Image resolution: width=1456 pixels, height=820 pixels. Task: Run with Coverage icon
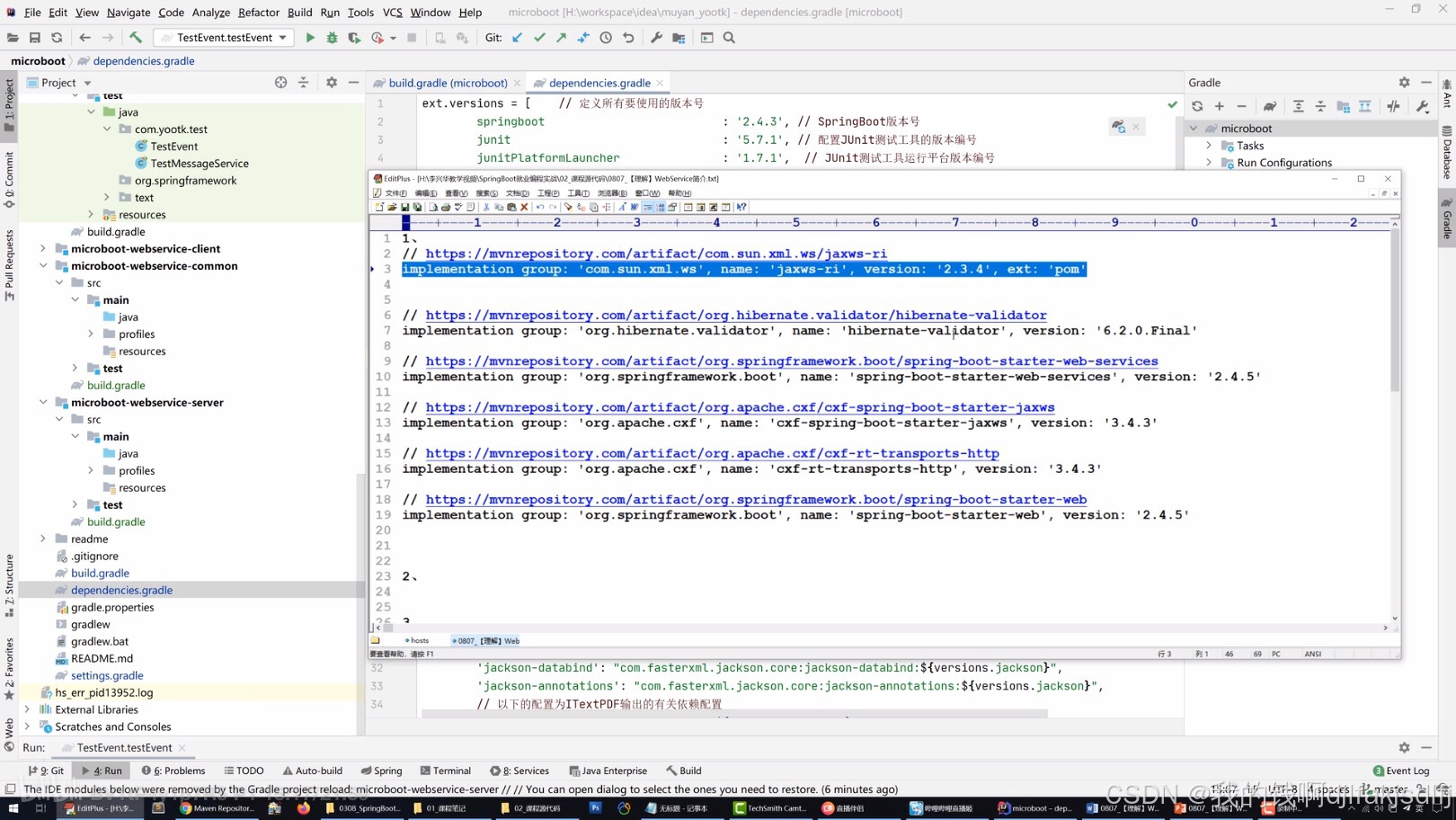(x=354, y=38)
